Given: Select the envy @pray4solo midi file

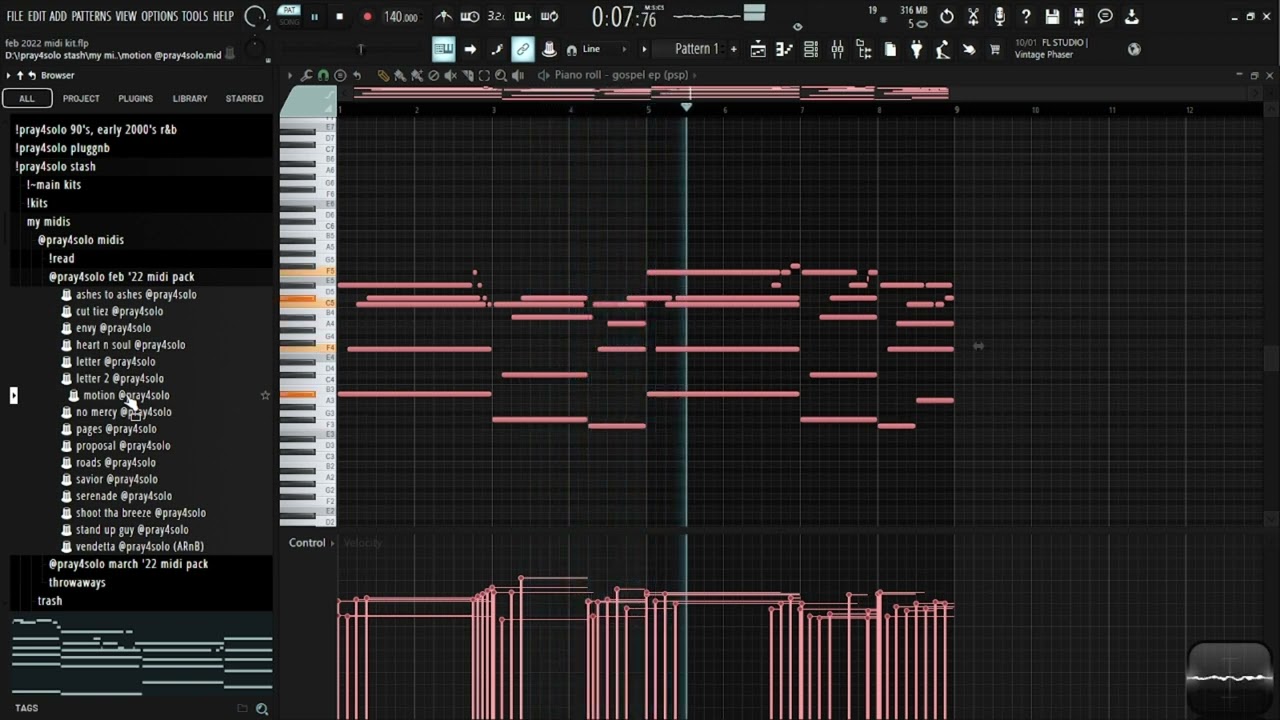Looking at the screenshot, I should pyautogui.click(x=113, y=328).
